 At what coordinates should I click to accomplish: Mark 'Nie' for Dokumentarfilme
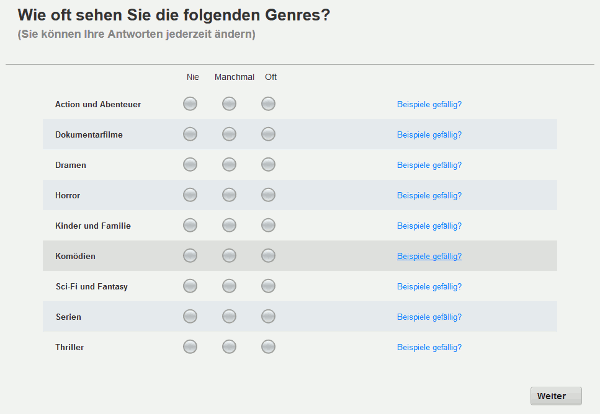point(190,134)
